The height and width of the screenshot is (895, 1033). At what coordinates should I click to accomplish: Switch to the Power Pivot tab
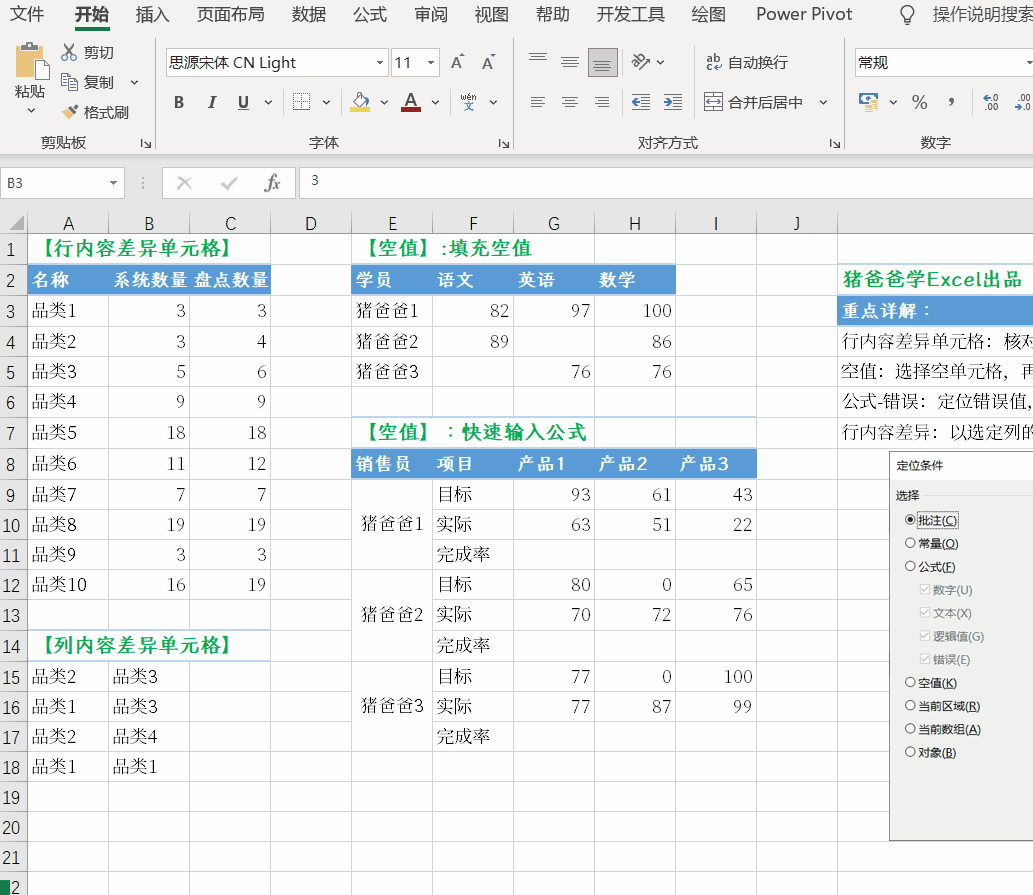tap(804, 14)
